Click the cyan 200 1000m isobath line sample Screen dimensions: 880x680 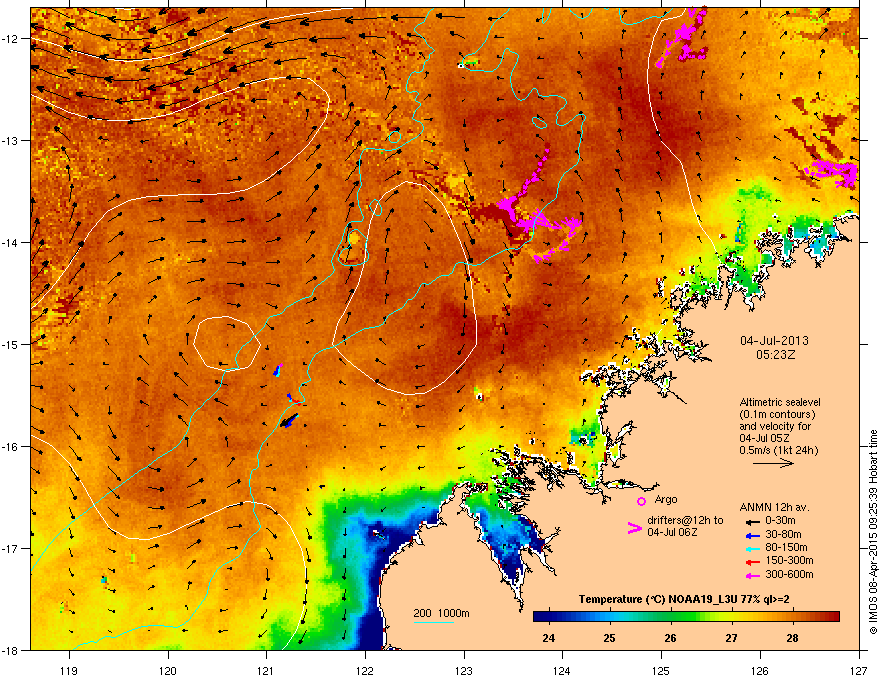coord(433,622)
